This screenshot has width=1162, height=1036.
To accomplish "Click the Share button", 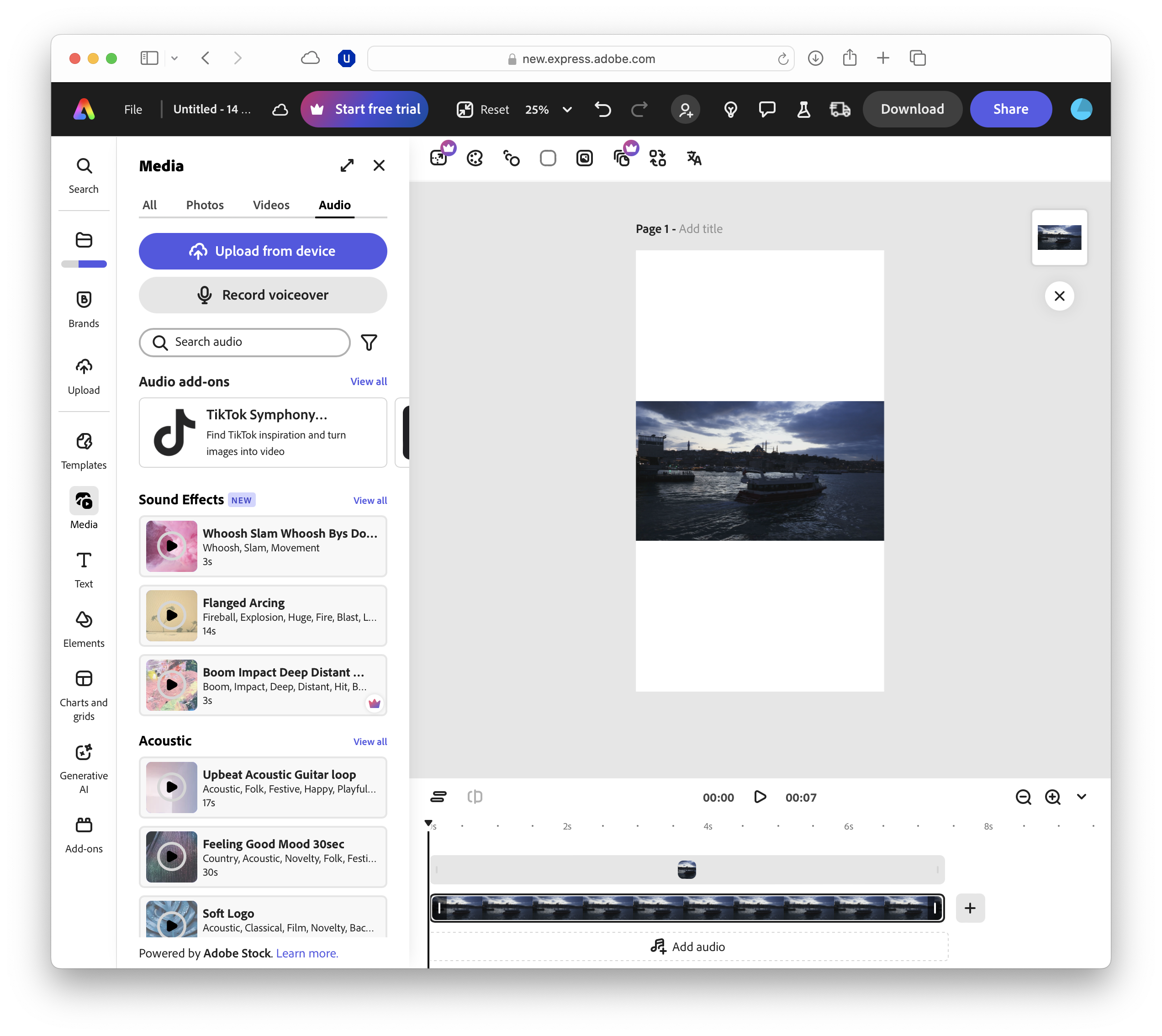I will (1011, 109).
